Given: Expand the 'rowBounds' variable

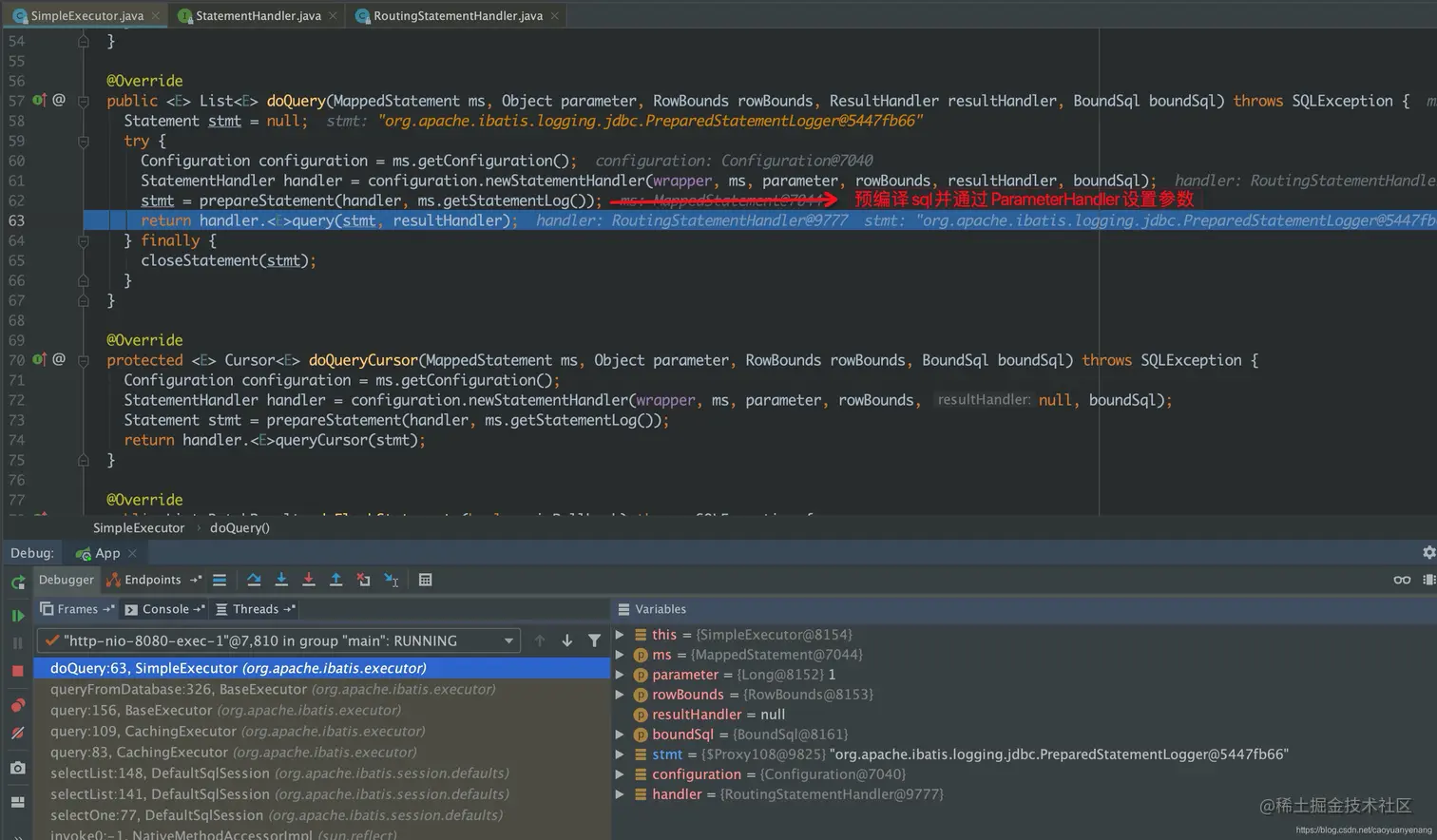Looking at the screenshot, I should [620, 695].
